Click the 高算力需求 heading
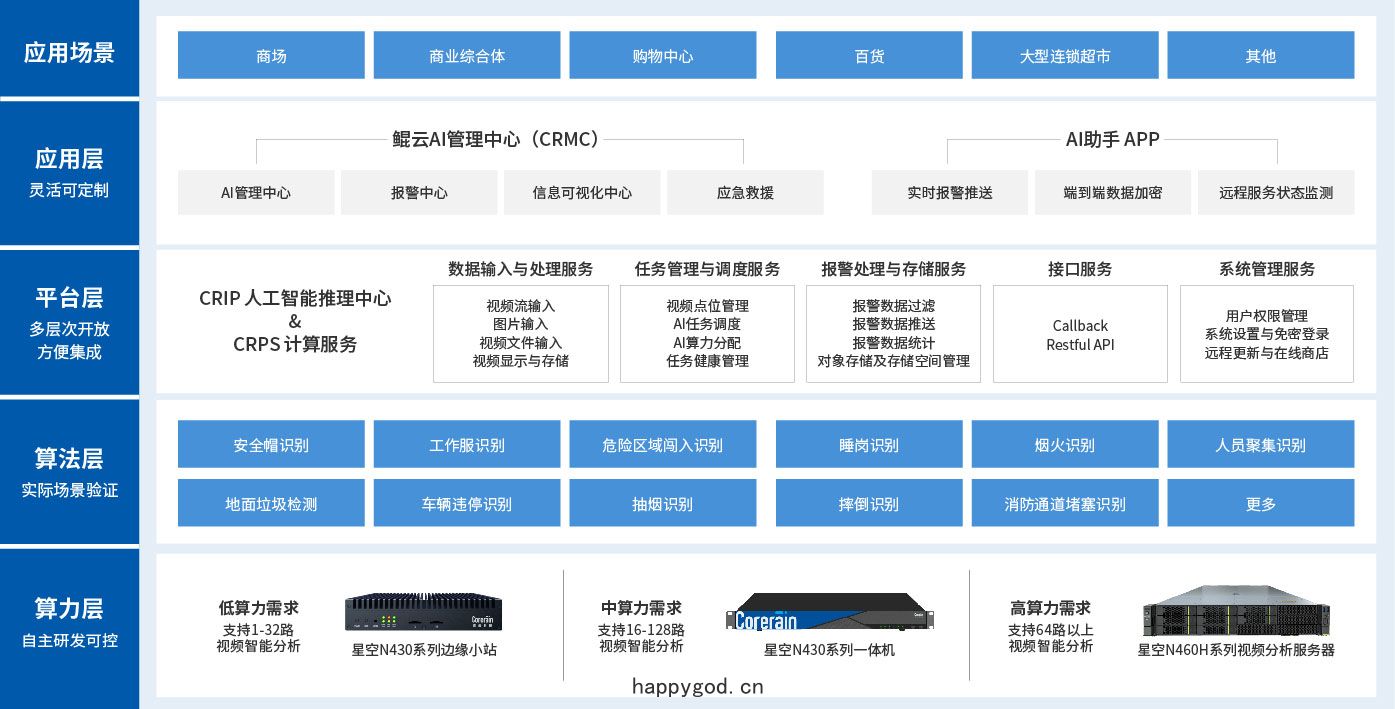The image size is (1395, 709). point(1050,608)
